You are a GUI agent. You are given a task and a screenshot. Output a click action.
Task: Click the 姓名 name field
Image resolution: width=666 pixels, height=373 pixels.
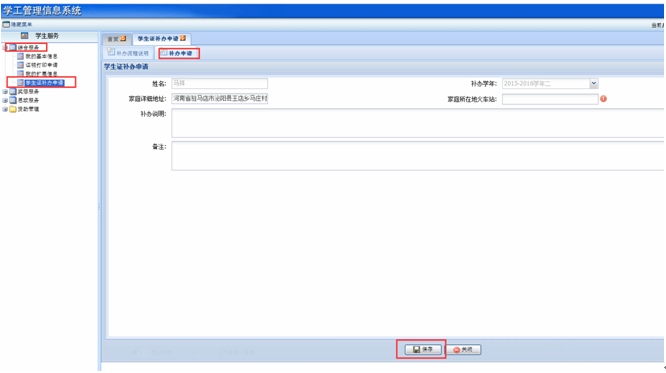pos(220,83)
